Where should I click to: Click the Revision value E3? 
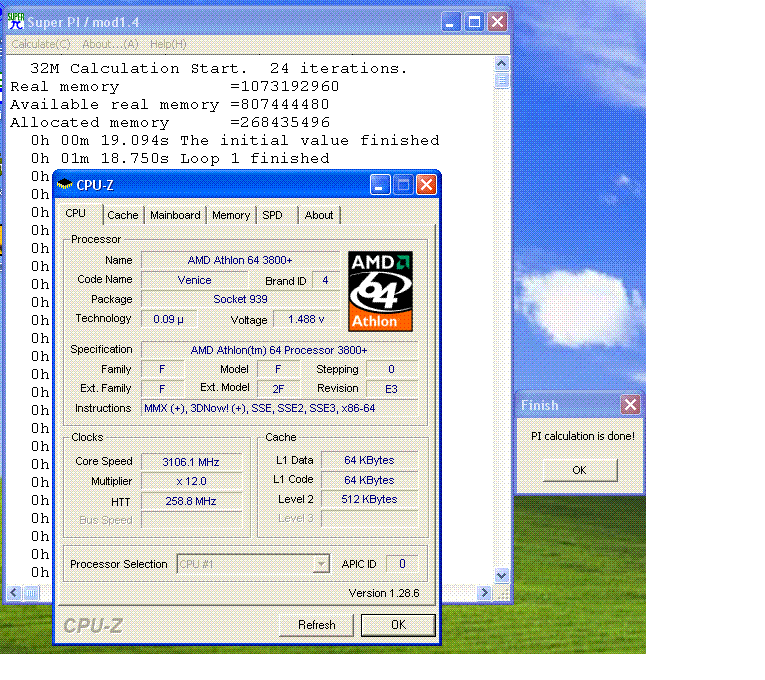pyautogui.click(x=391, y=389)
